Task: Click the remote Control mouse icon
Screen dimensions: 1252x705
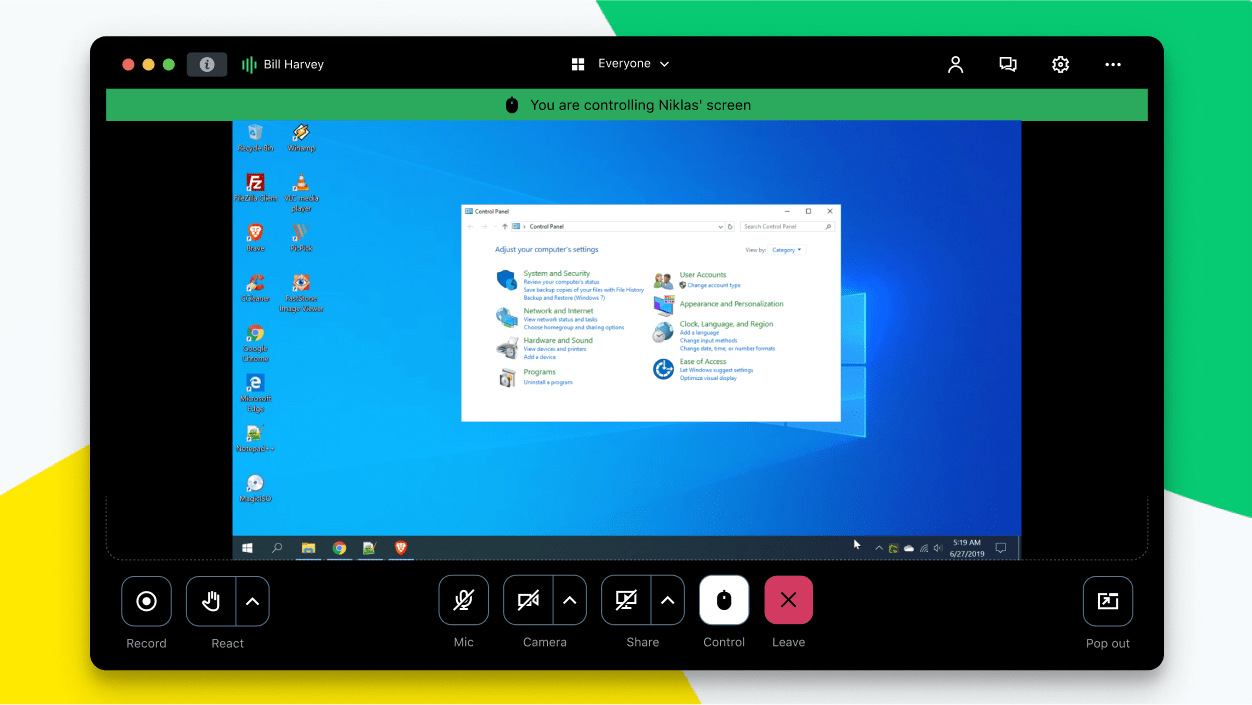Action: [x=723, y=600]
